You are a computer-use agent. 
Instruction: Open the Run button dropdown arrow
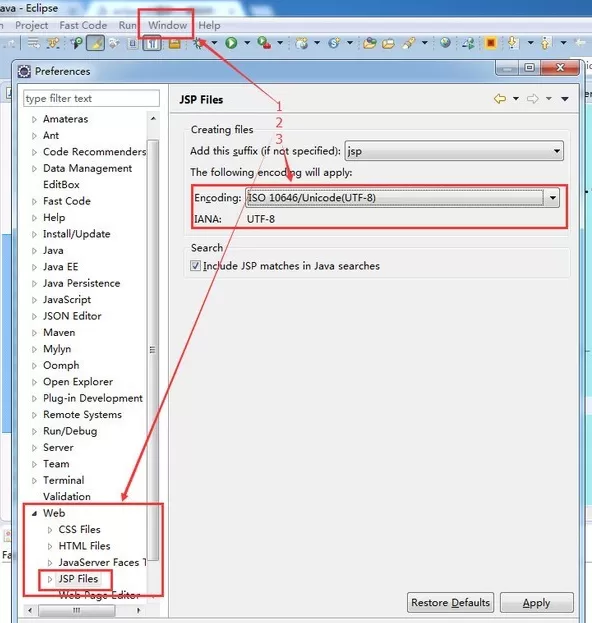click(x=247, y=43)
